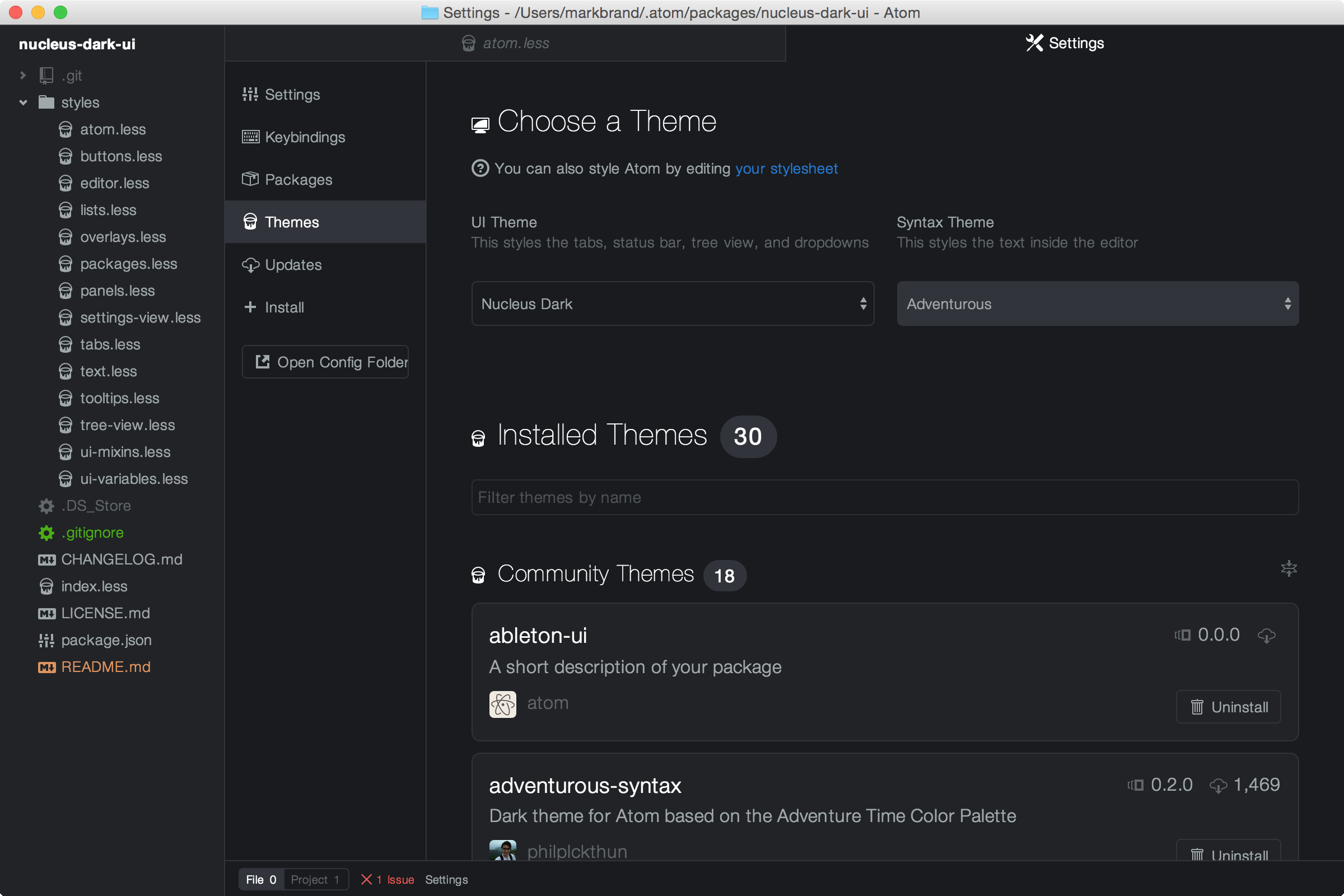Uninstall the ableton-ui theme
The image size is (1344, 896).
pyautogui.click(x=1228, y=707)
